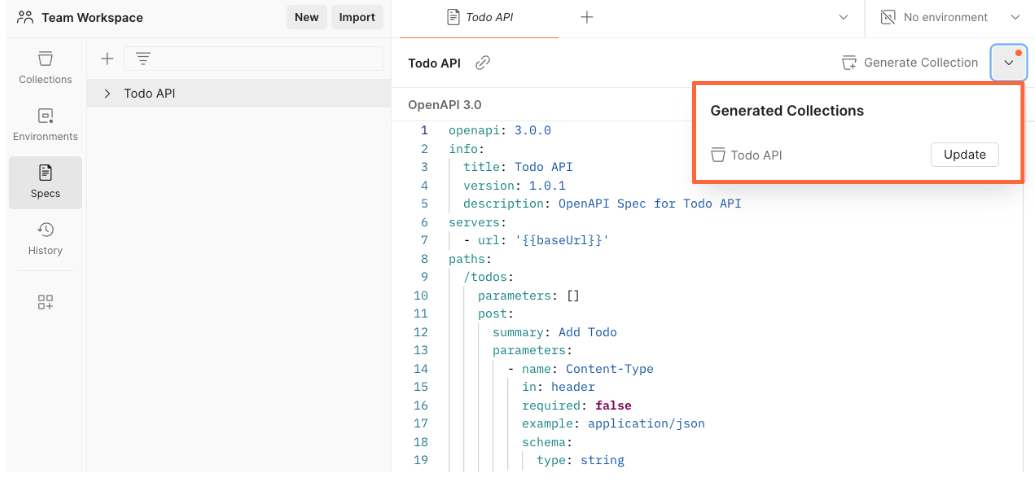Click Generate Collection button

click(x=910, y=63)
